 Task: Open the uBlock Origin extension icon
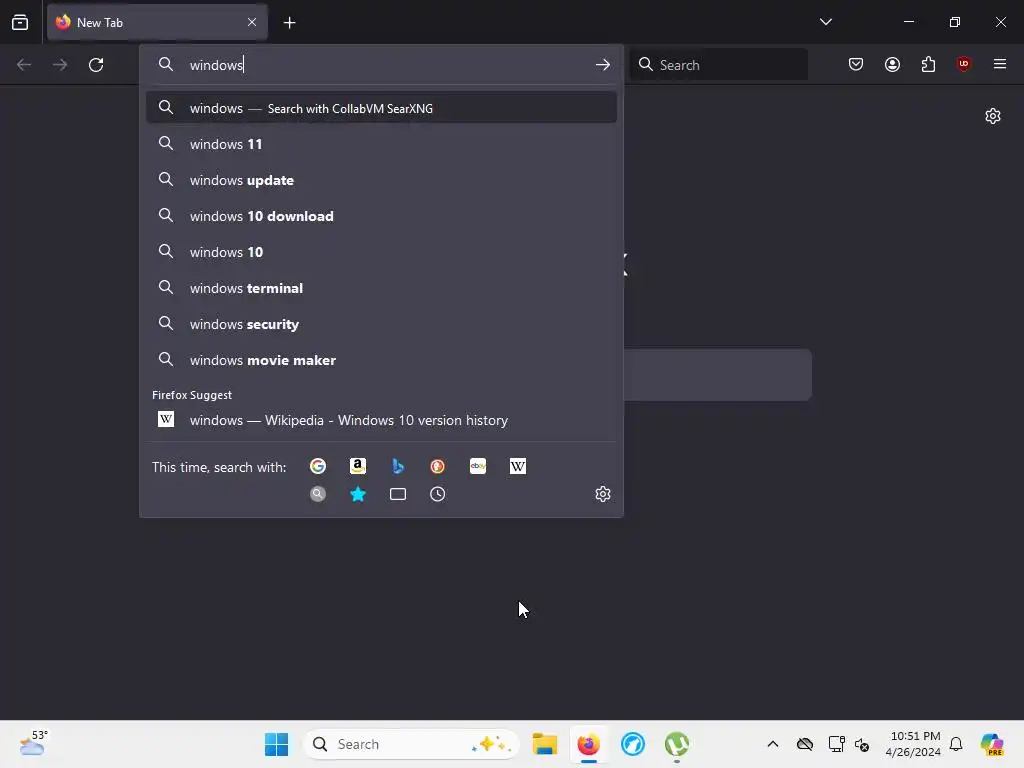(x=963, y=64)
